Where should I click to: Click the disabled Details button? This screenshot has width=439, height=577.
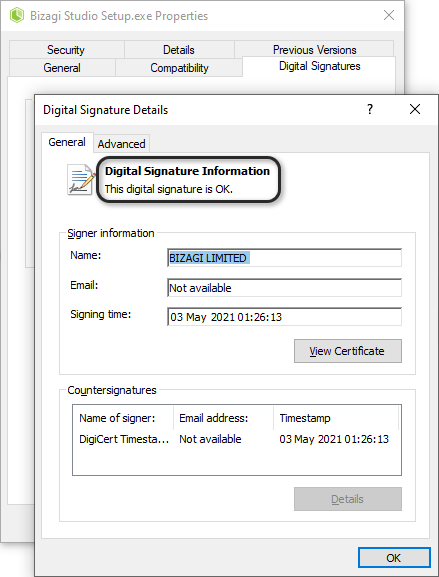point(347,499)
